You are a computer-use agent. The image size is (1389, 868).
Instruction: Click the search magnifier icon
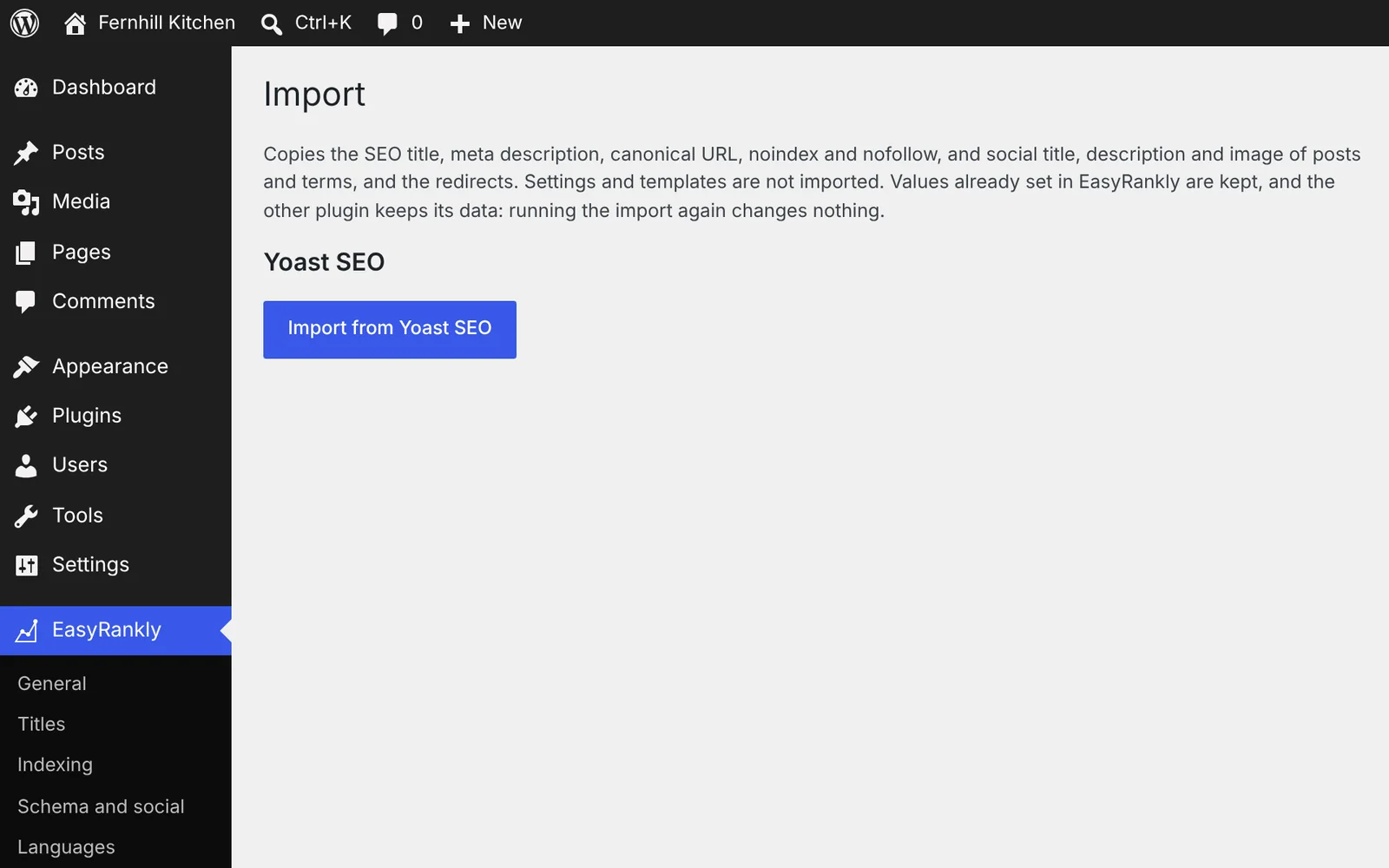[272, 24]
